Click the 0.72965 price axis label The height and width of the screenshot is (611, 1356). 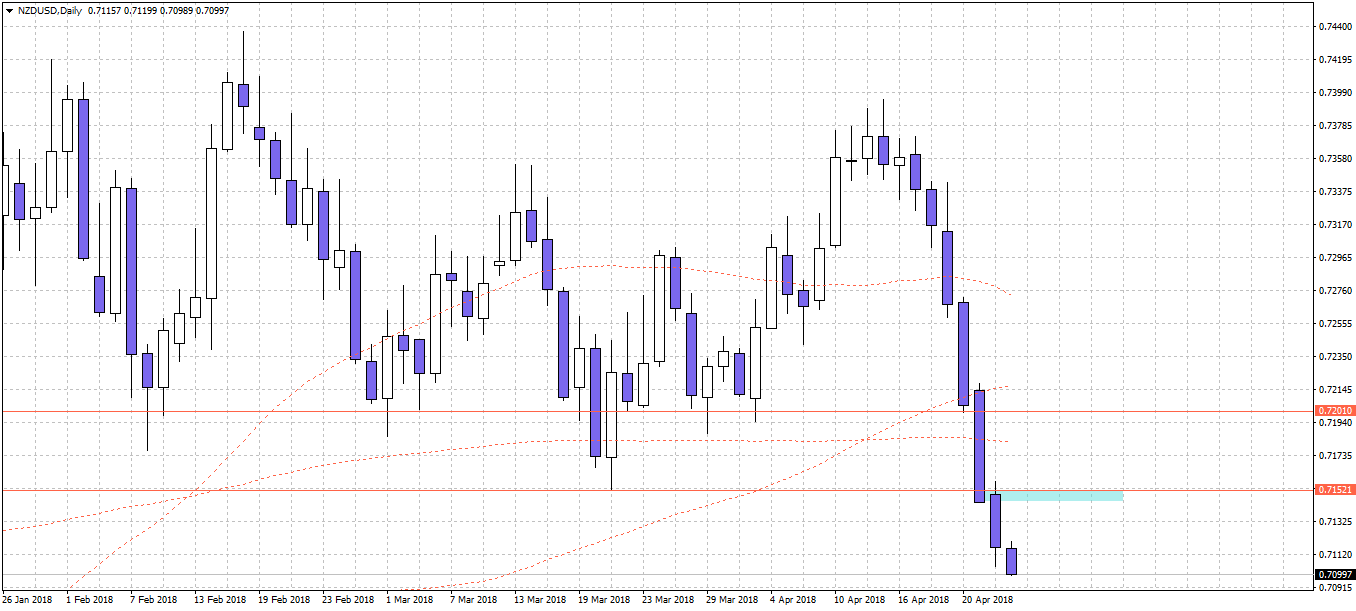point(1336,257)
